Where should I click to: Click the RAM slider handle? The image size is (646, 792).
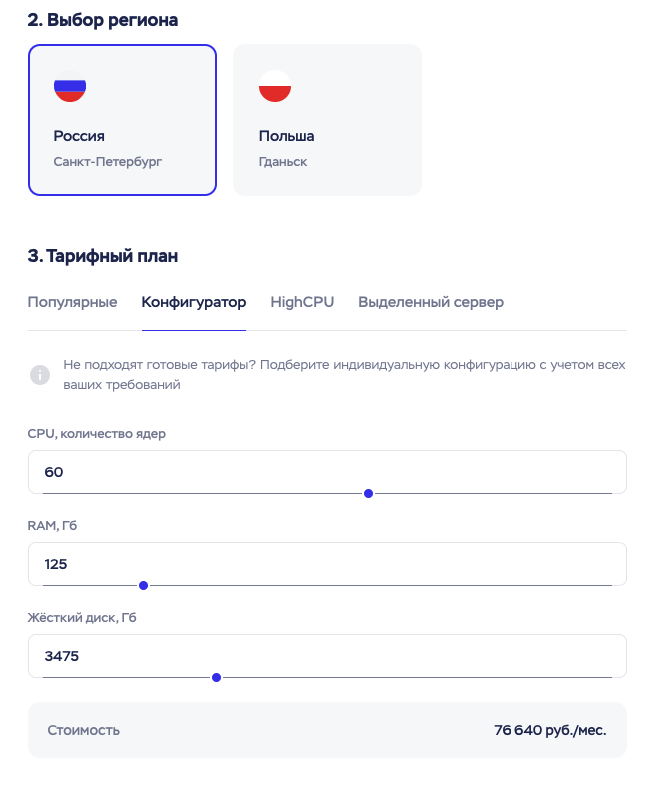point(143,585)
